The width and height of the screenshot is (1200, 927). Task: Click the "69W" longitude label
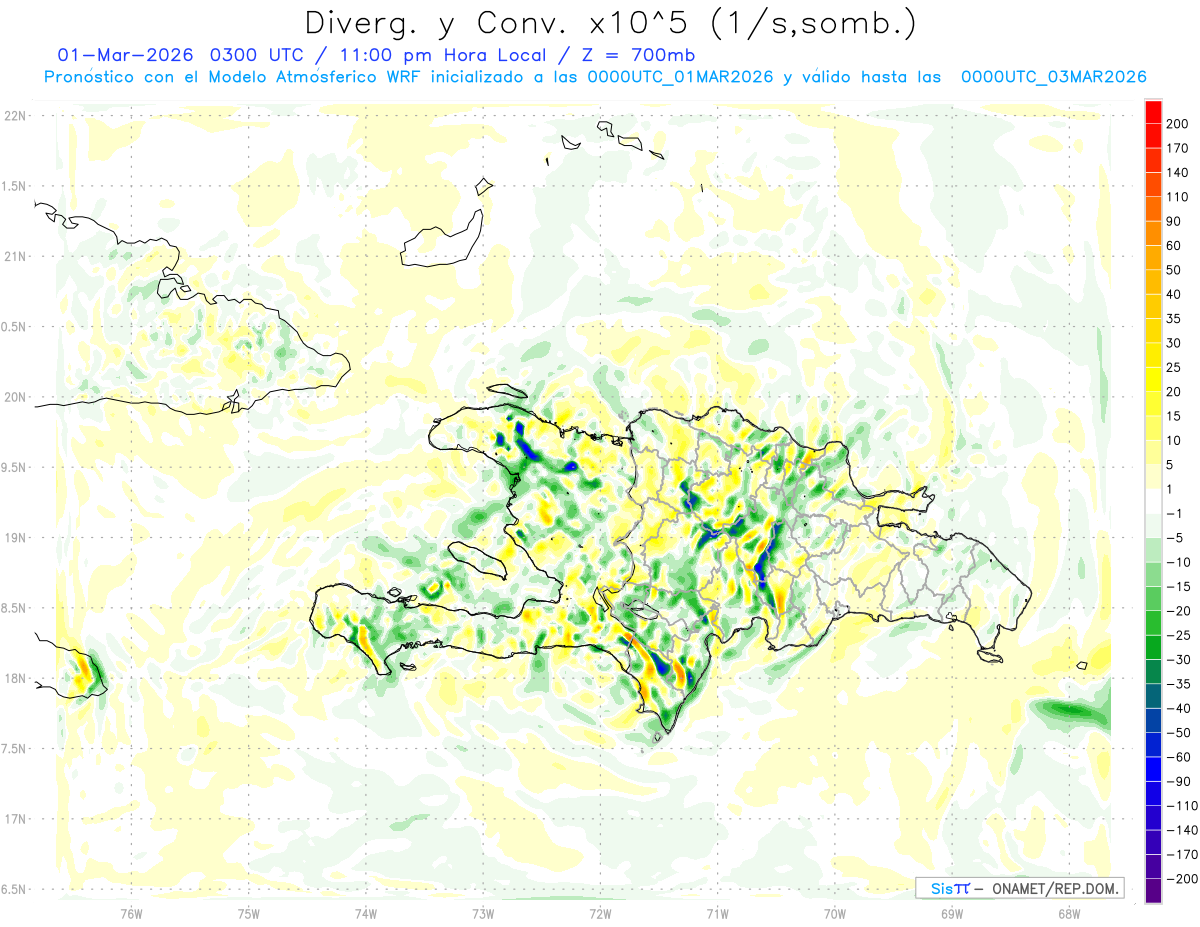coord(951,913)
